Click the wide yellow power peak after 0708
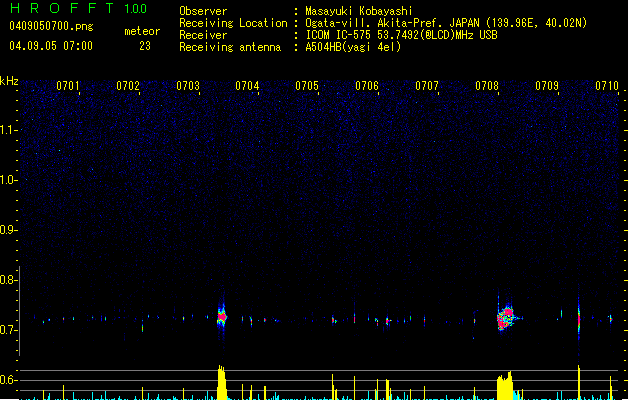The height and width of the screenshot is (400, 629). tap(505, 386)
